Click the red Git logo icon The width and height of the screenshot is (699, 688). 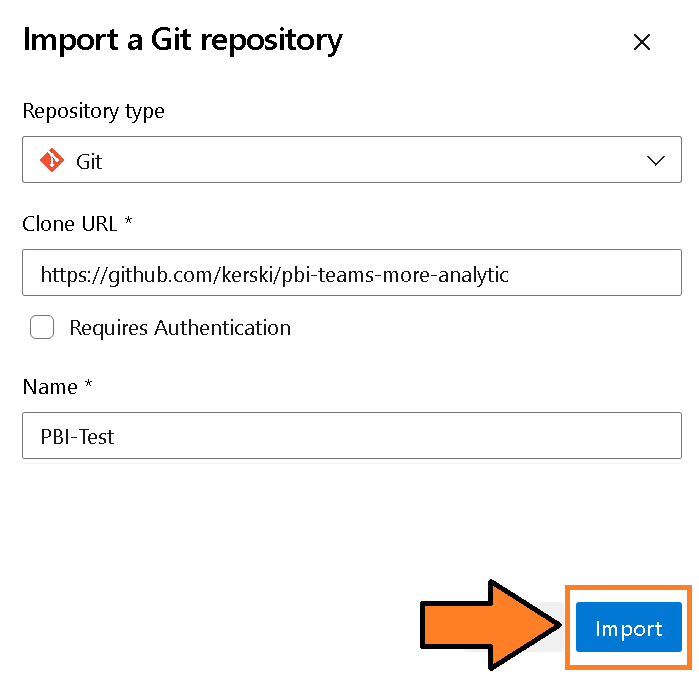tap(51, 160)
